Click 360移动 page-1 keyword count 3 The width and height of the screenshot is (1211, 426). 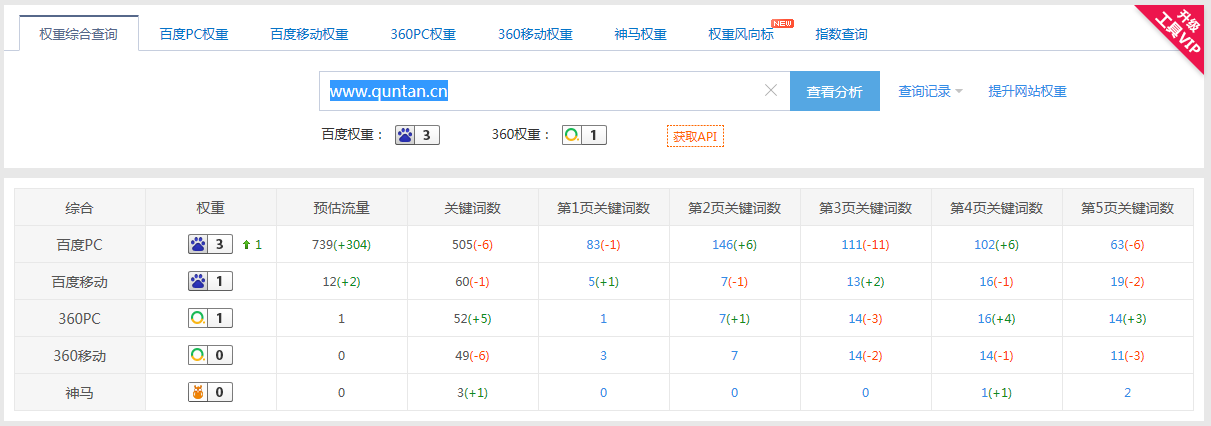pos(603,356)
